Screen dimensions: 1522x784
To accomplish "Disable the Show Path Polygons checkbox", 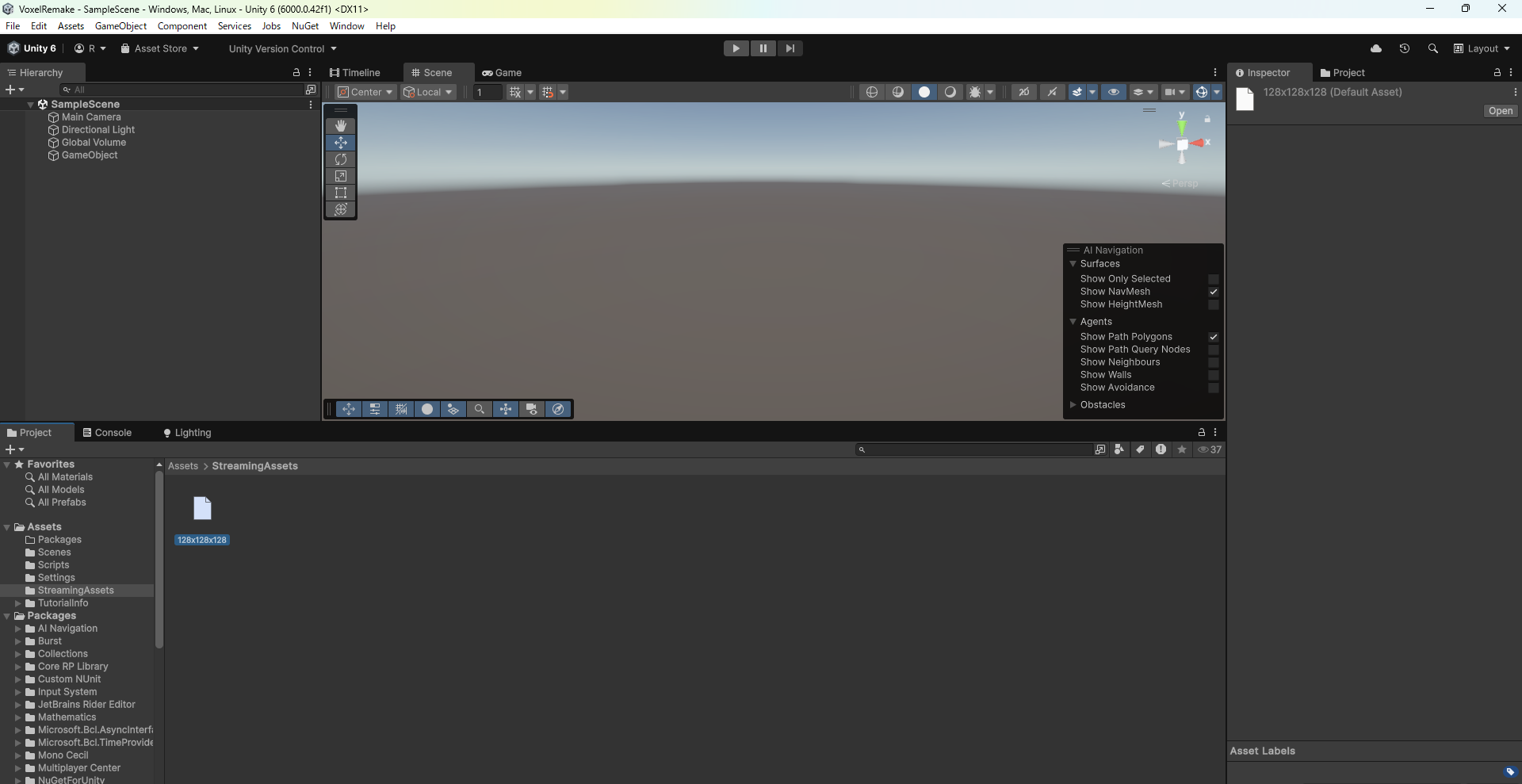I will (x=1214, y=337).
